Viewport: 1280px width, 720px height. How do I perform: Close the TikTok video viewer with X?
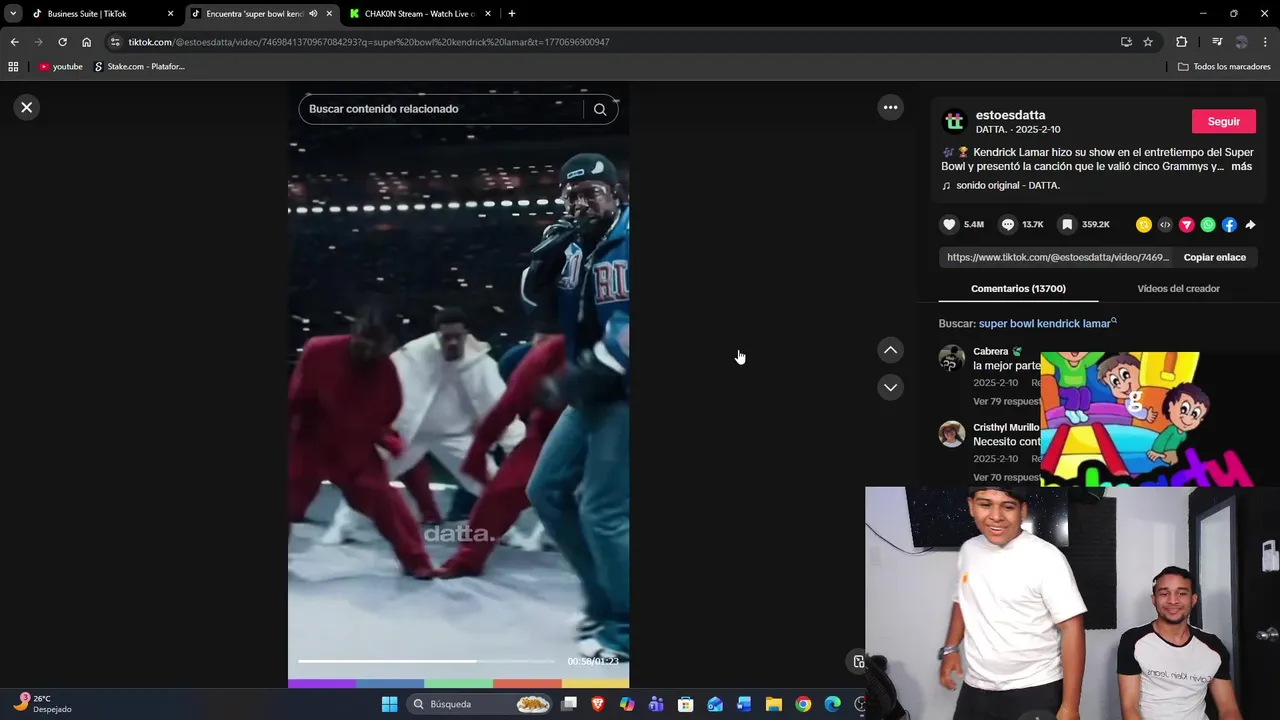pos(27,107)
